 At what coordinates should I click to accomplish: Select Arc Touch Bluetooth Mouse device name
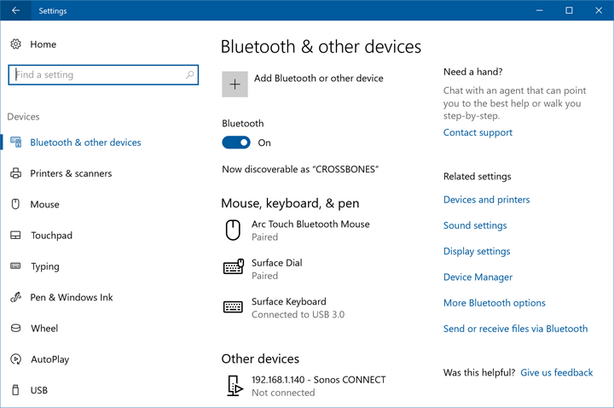pyautogui.click(x=311, y=224)
